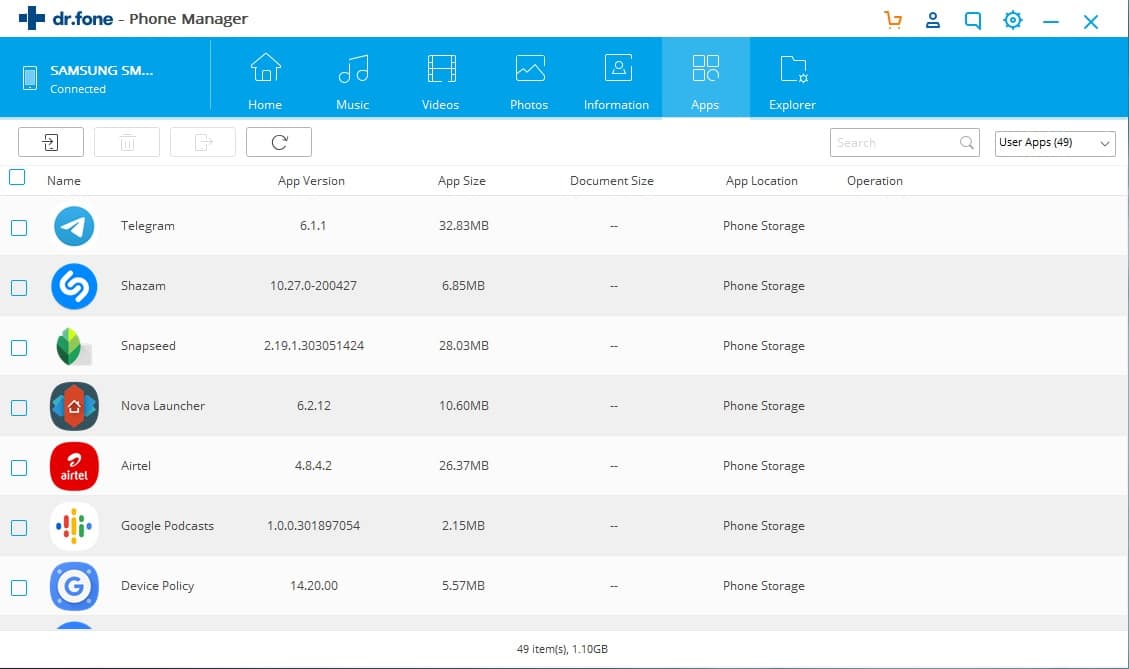
Task: Click Google Podcasts version 1.0.0.301897054
Action: tap(313, 526)
